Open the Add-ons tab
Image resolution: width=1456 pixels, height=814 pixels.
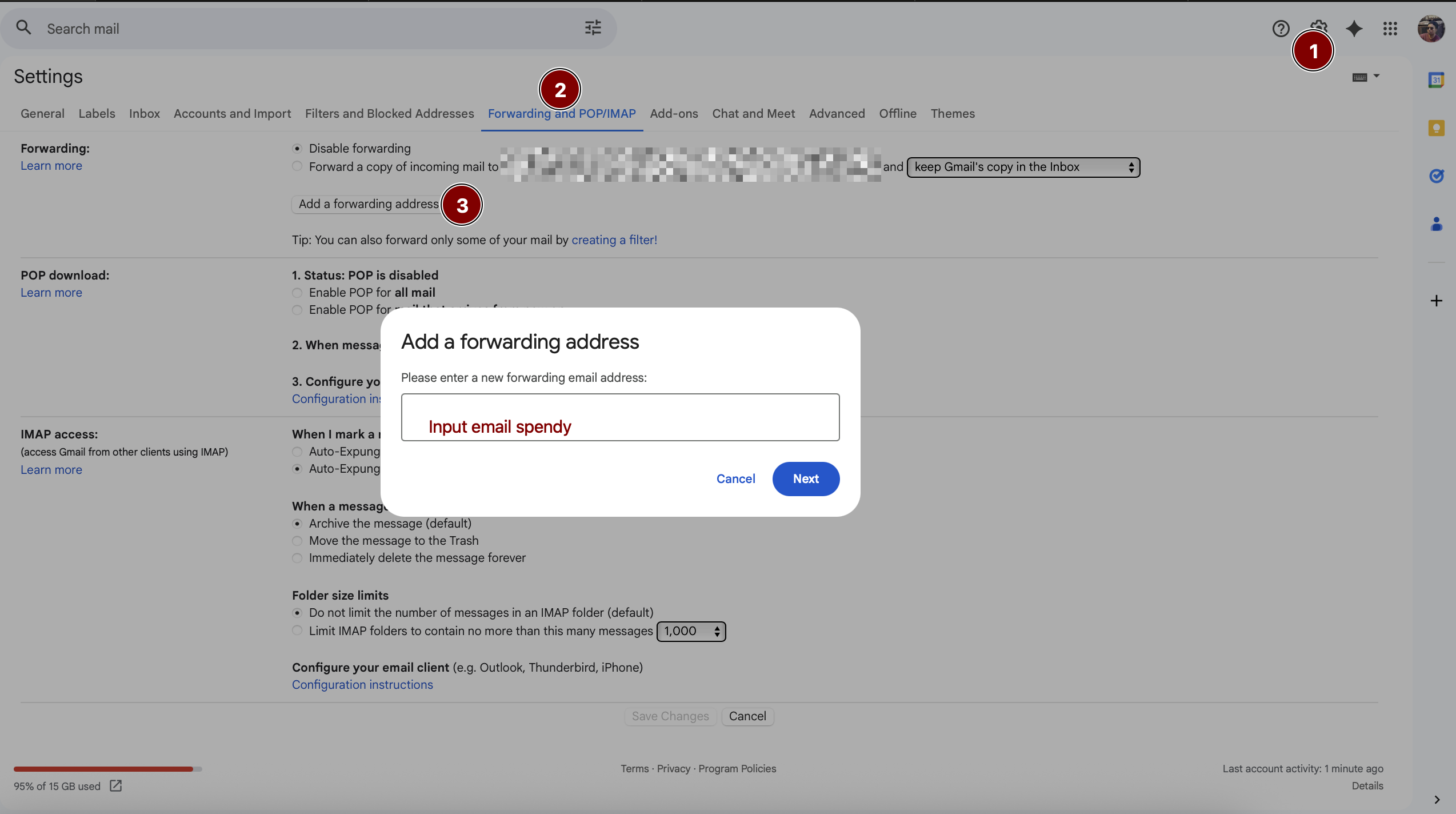pyautogui.click(x=674, y=113)
